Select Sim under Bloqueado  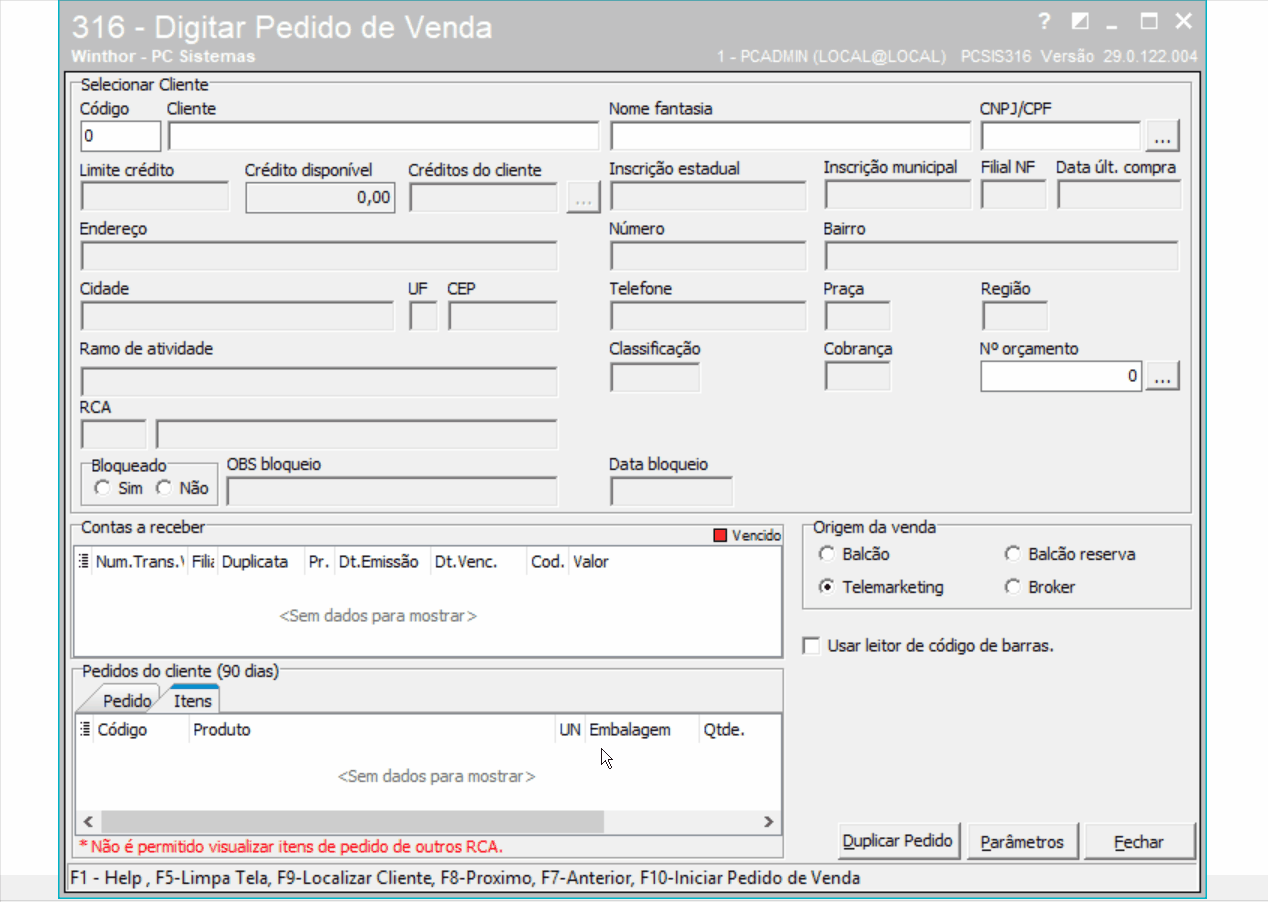click(x=101, y=488)
